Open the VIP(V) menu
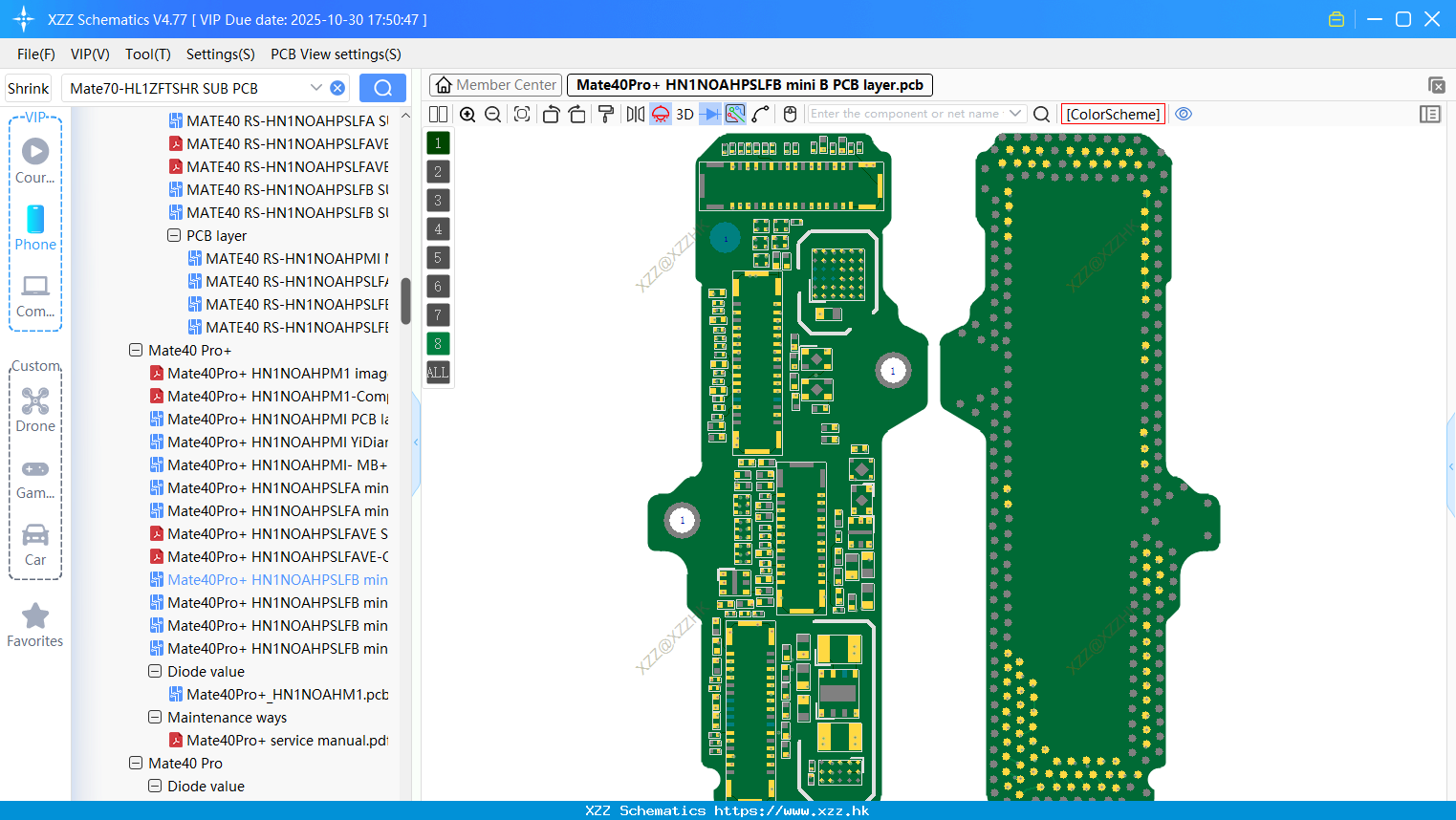Screen dimensions: 1456x820 90,54
